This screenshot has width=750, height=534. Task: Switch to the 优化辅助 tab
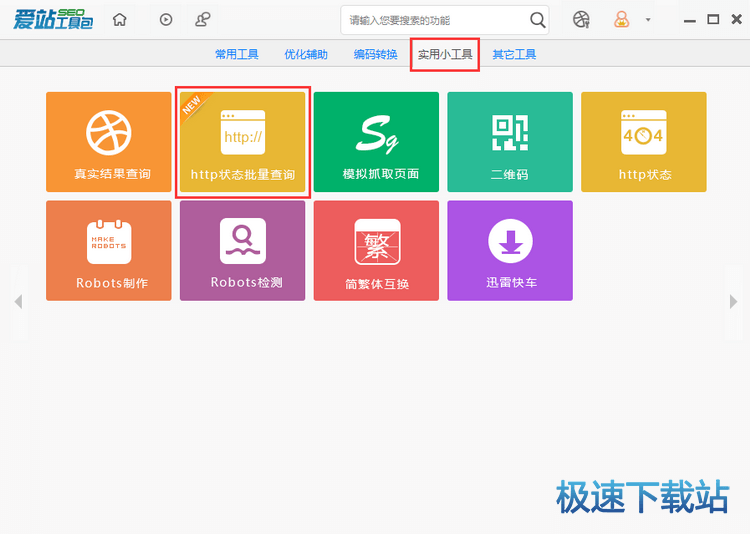[x=306, y=55]
